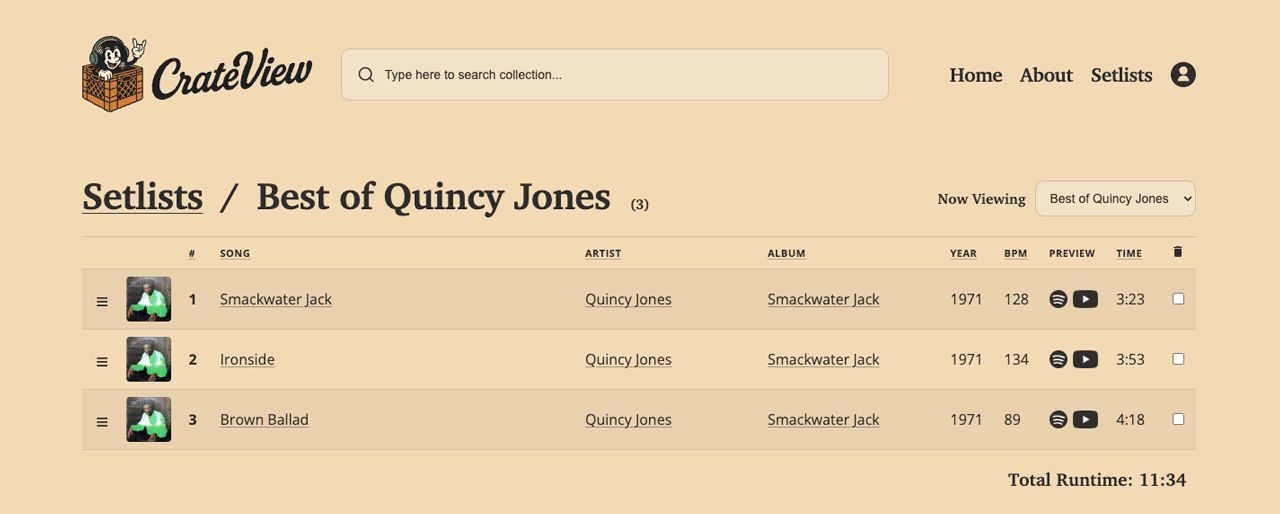Sort by the # column header
The width and height of the screenshot is (1280, 514).
click(192, 253)
